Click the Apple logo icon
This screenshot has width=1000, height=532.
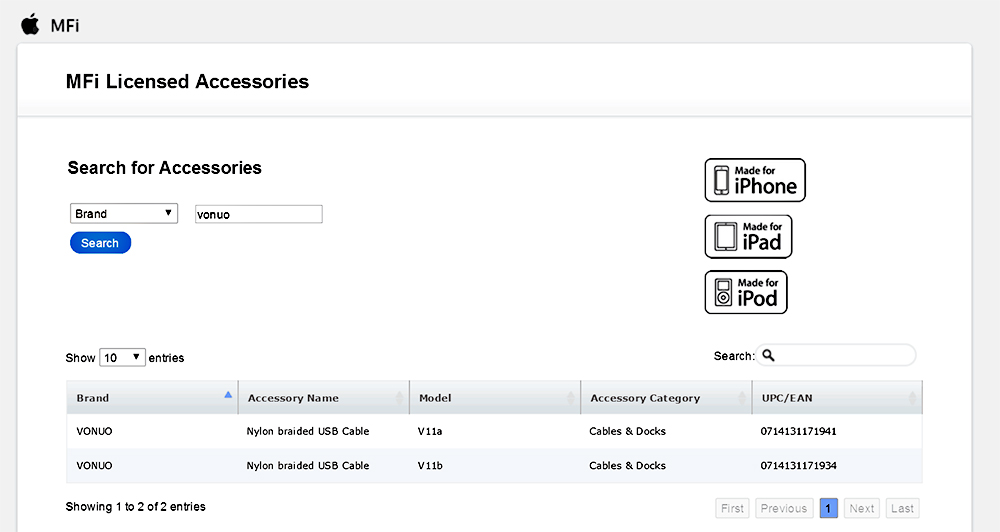(30, 25)
